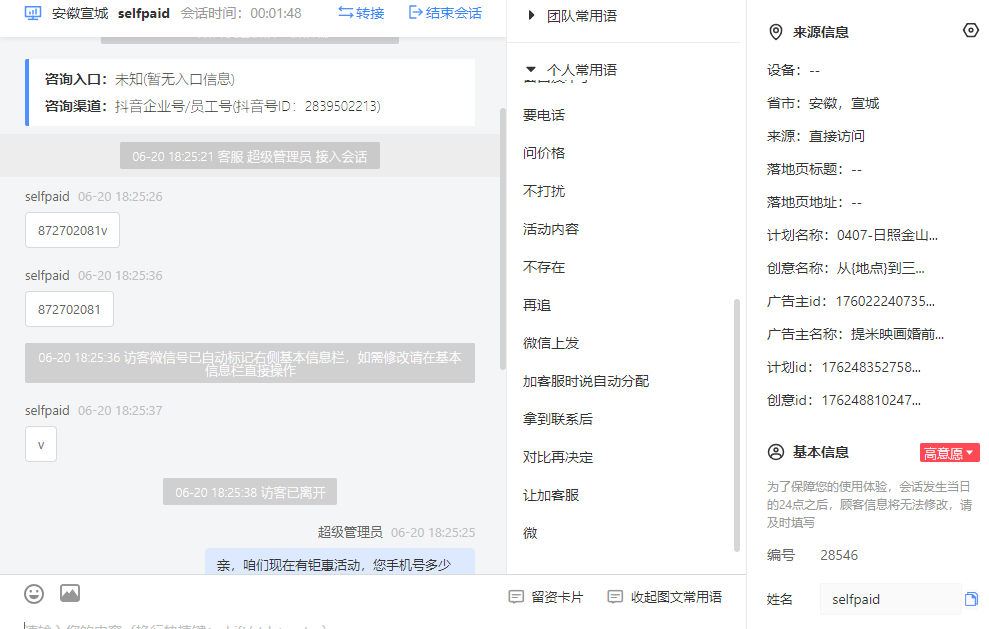
Task: Select the 拿到联系后 quick phrase
Action: [558, 419]
